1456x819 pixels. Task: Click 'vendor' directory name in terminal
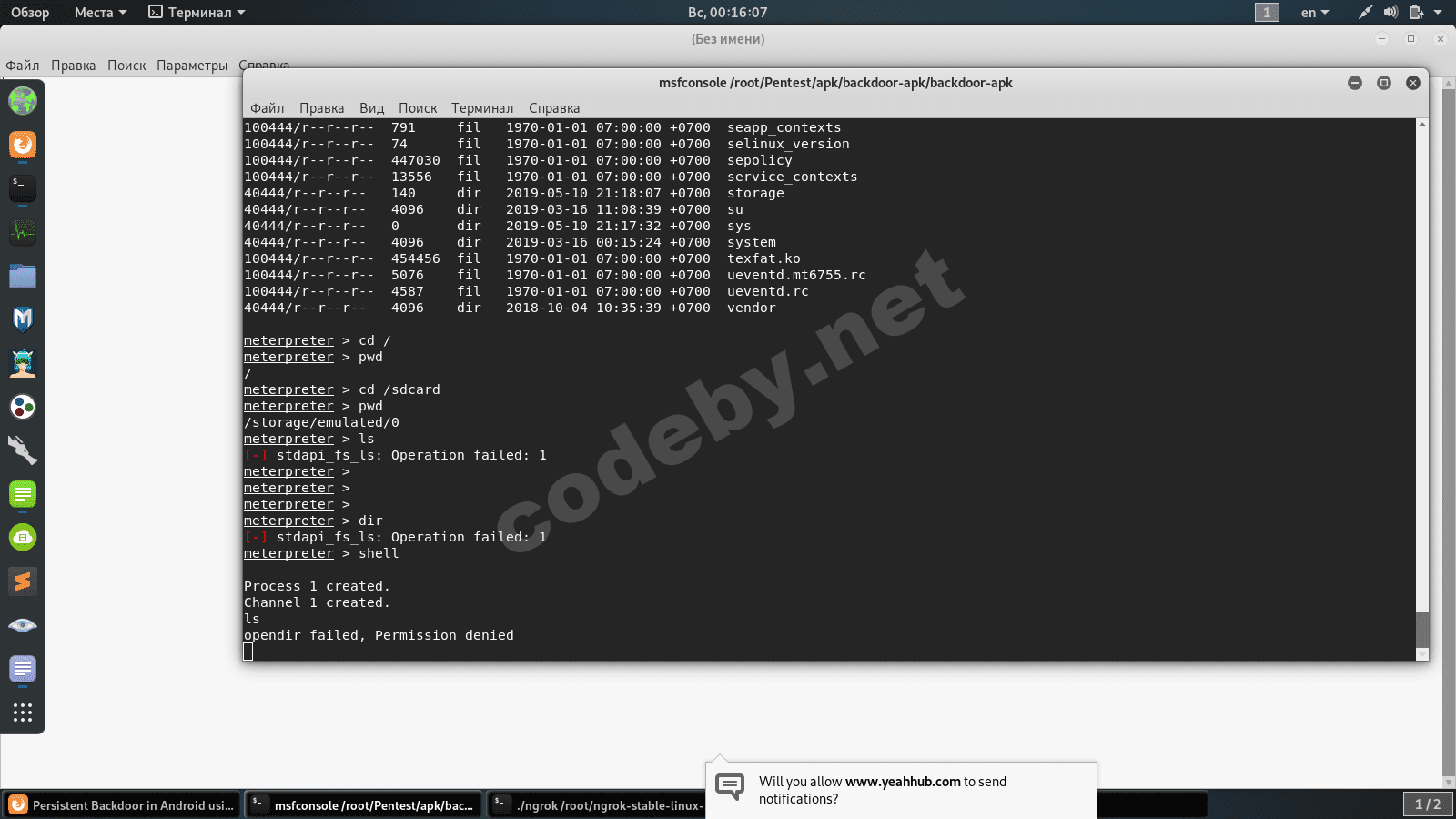(752, 308)
